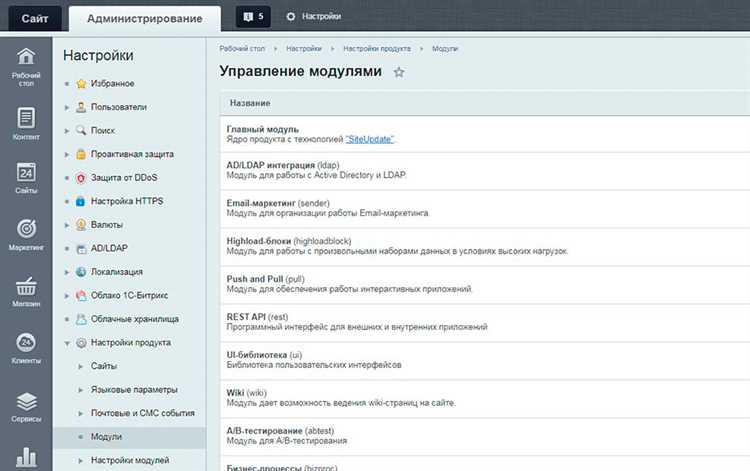Go to Рабочий стол breadcrumb
Screen dimensions: 750x471
[242, 49]
